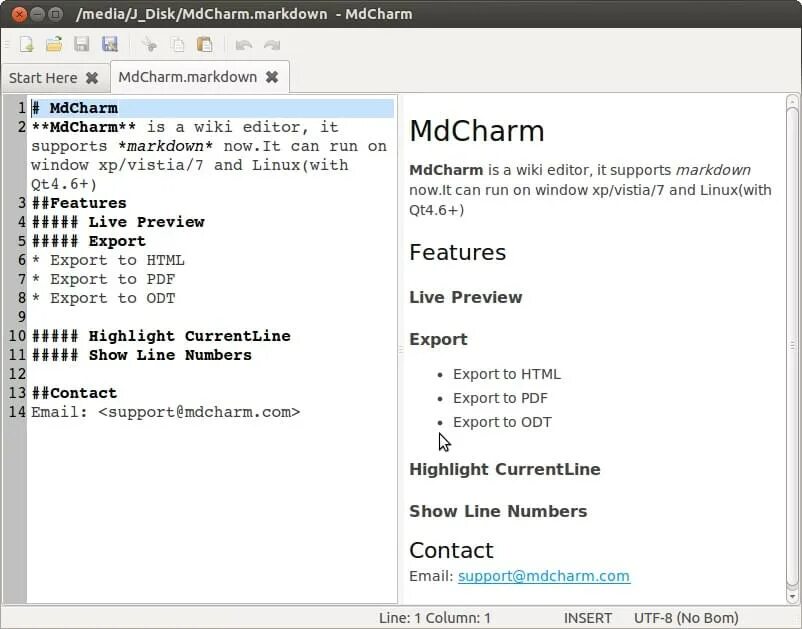Image resolution: width=802 pixels, height=629 pixels.
Task: Maximize the MdCharm window
Action: pos(56,14)
